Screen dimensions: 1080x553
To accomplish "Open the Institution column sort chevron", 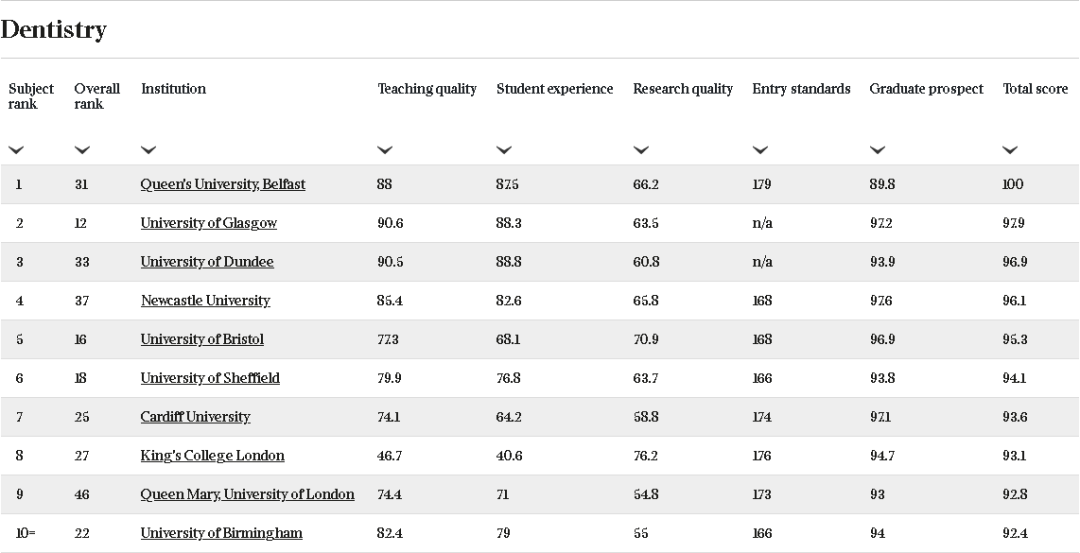I will (x=148, y=150).
